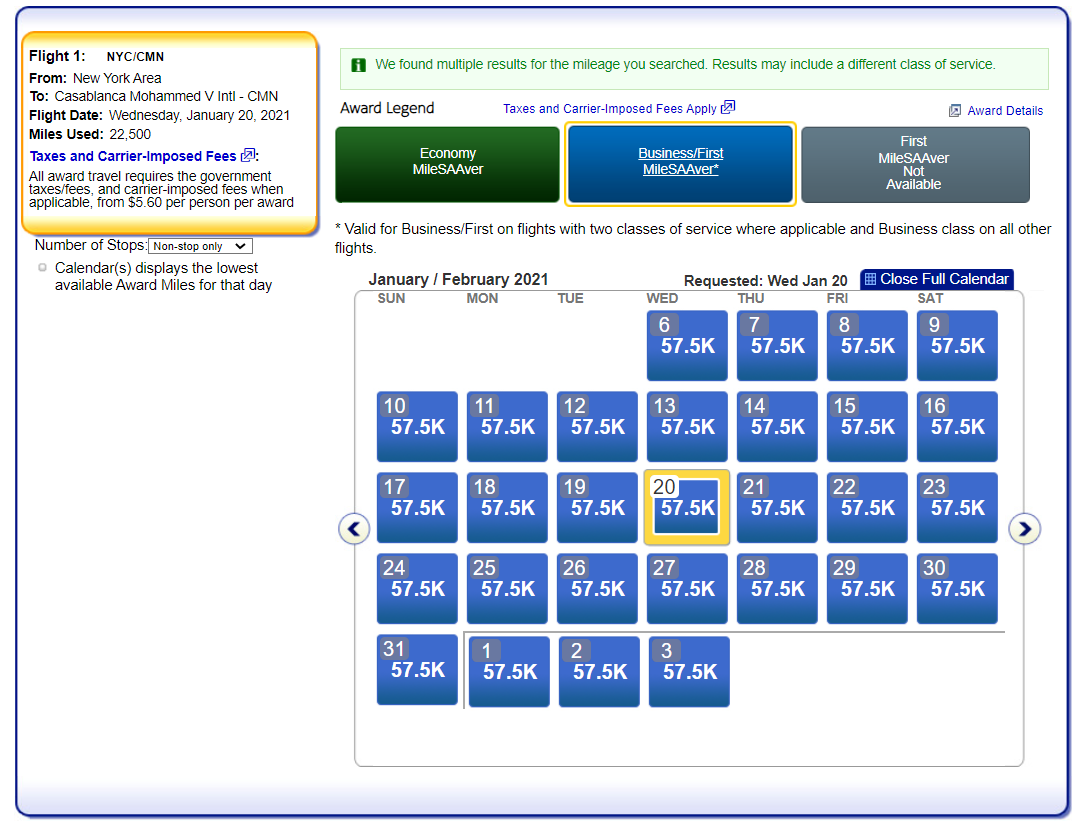
Task: Choose January 6 award date
Action: pos(687,346)
